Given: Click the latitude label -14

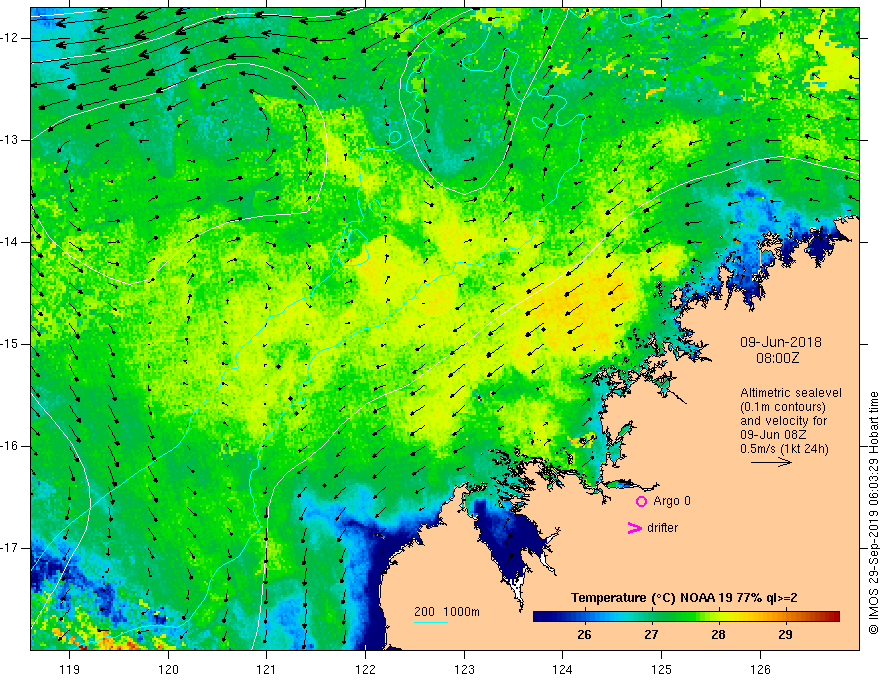Looking at the screenshot, I should [x=10, y=242].
